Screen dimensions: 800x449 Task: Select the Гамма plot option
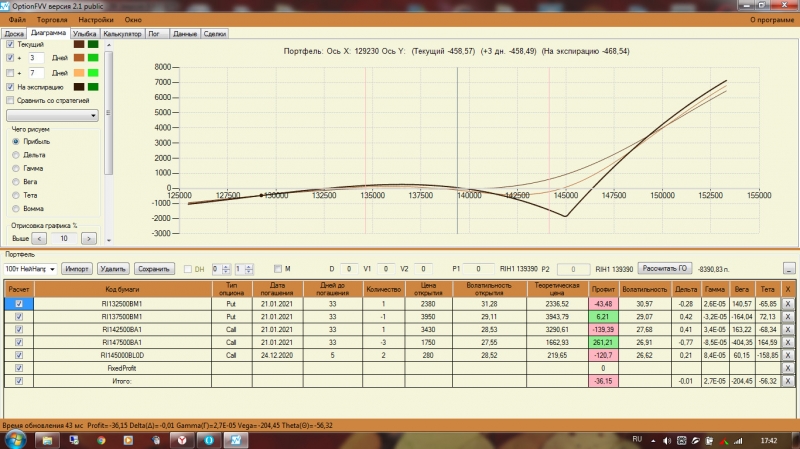tap(16, 168)
